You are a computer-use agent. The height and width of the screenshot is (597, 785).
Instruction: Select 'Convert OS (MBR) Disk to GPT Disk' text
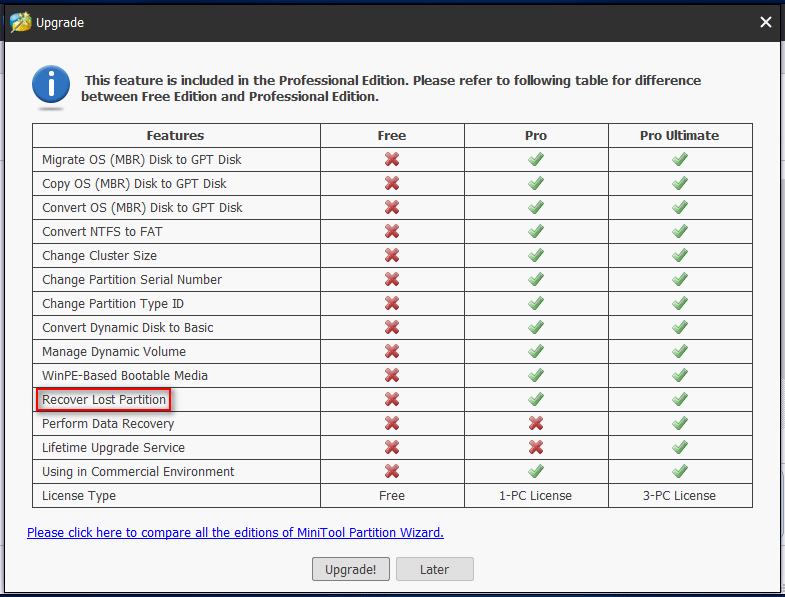142,208
